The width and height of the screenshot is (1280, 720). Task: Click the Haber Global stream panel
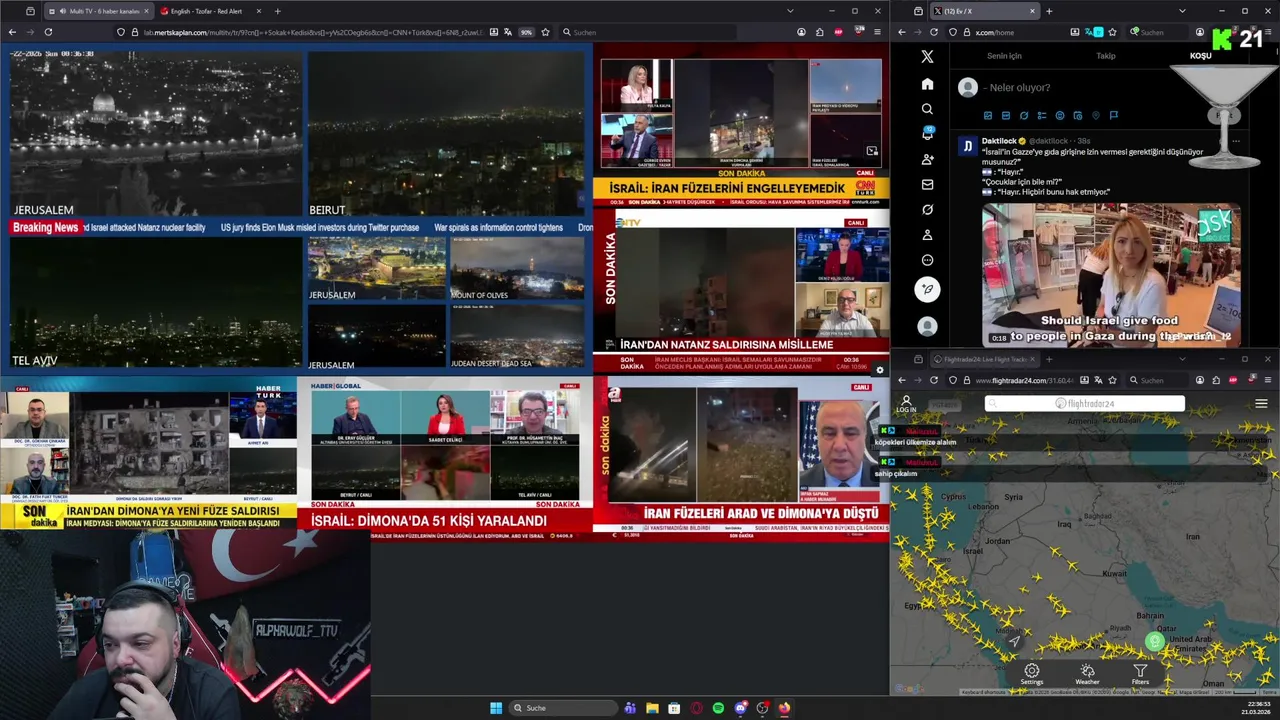[444, 458]
